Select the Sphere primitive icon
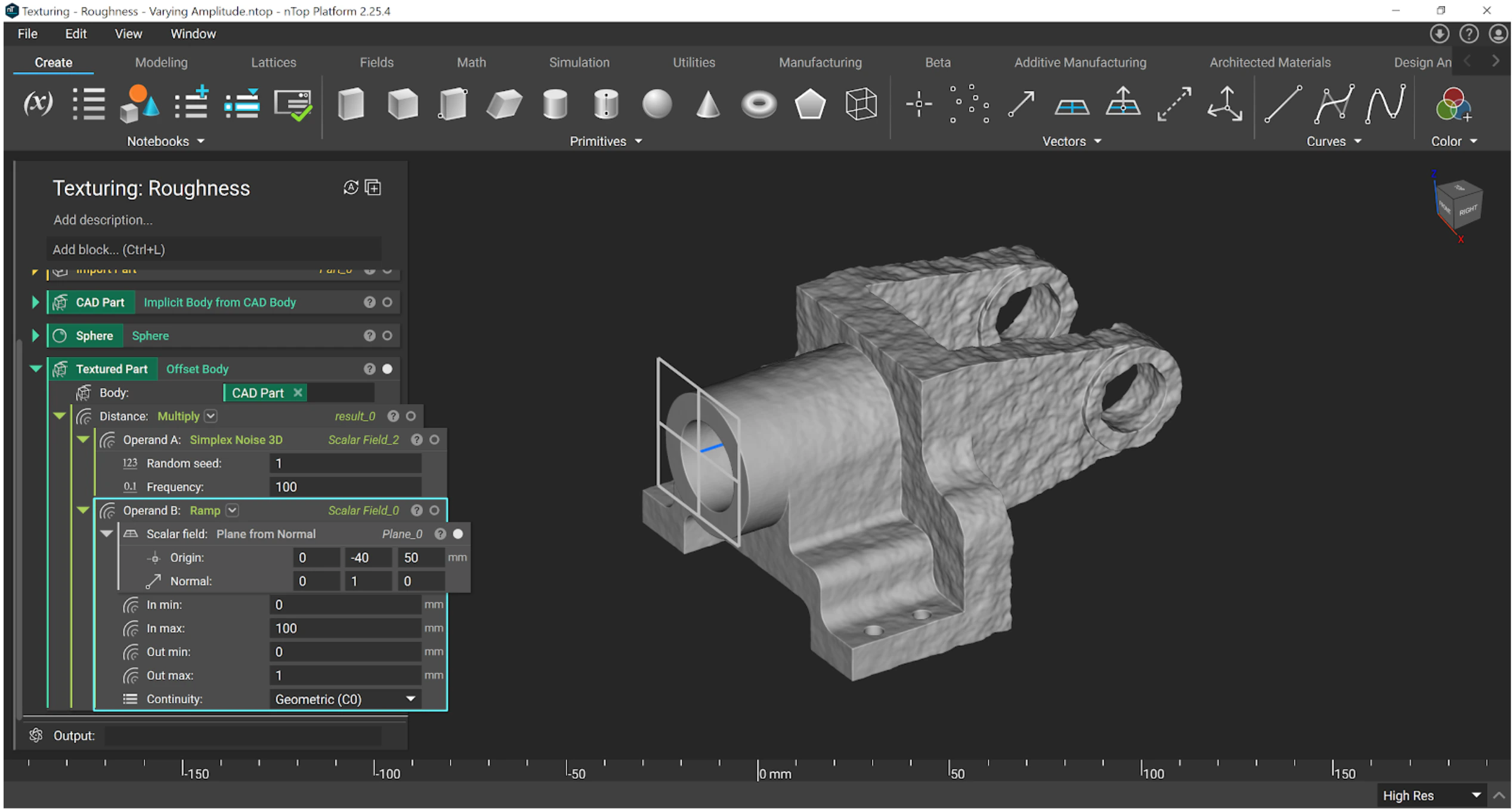This screenshot has height=811, width=1512. tap(657, 104)
